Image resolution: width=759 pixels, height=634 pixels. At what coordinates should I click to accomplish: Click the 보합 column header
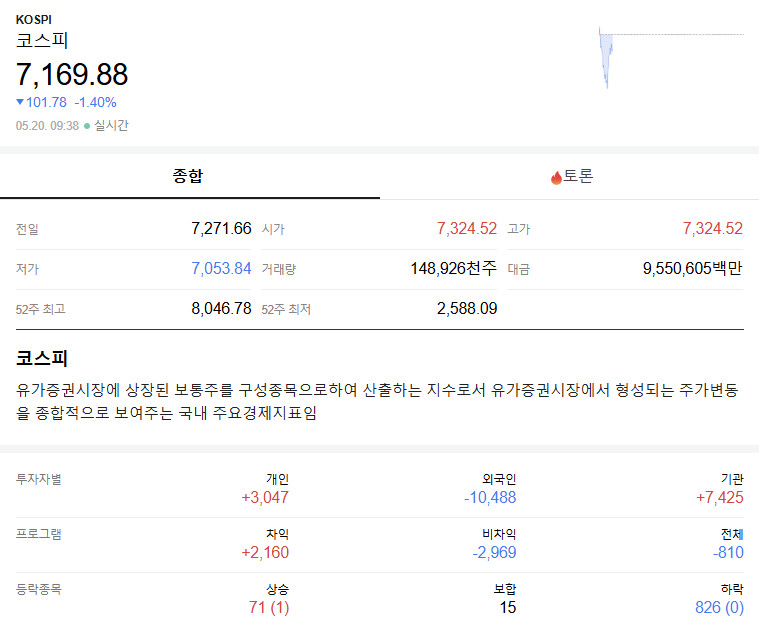505,589
